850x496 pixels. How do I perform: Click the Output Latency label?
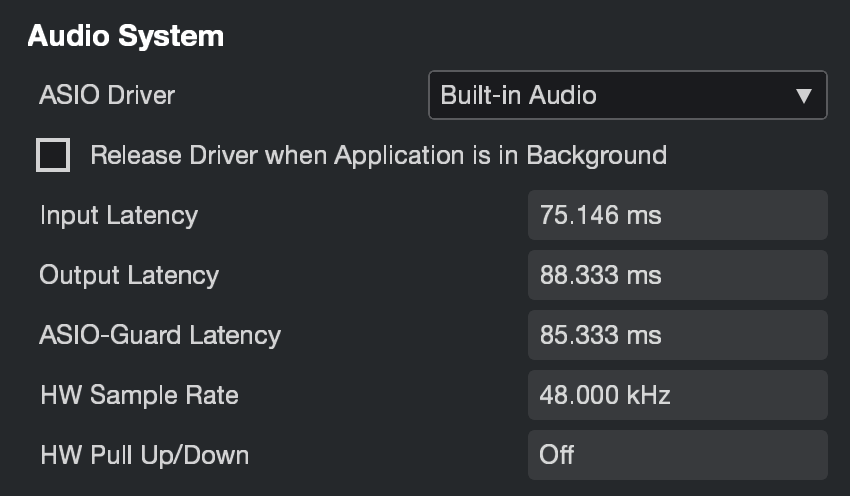click(129, 276)
